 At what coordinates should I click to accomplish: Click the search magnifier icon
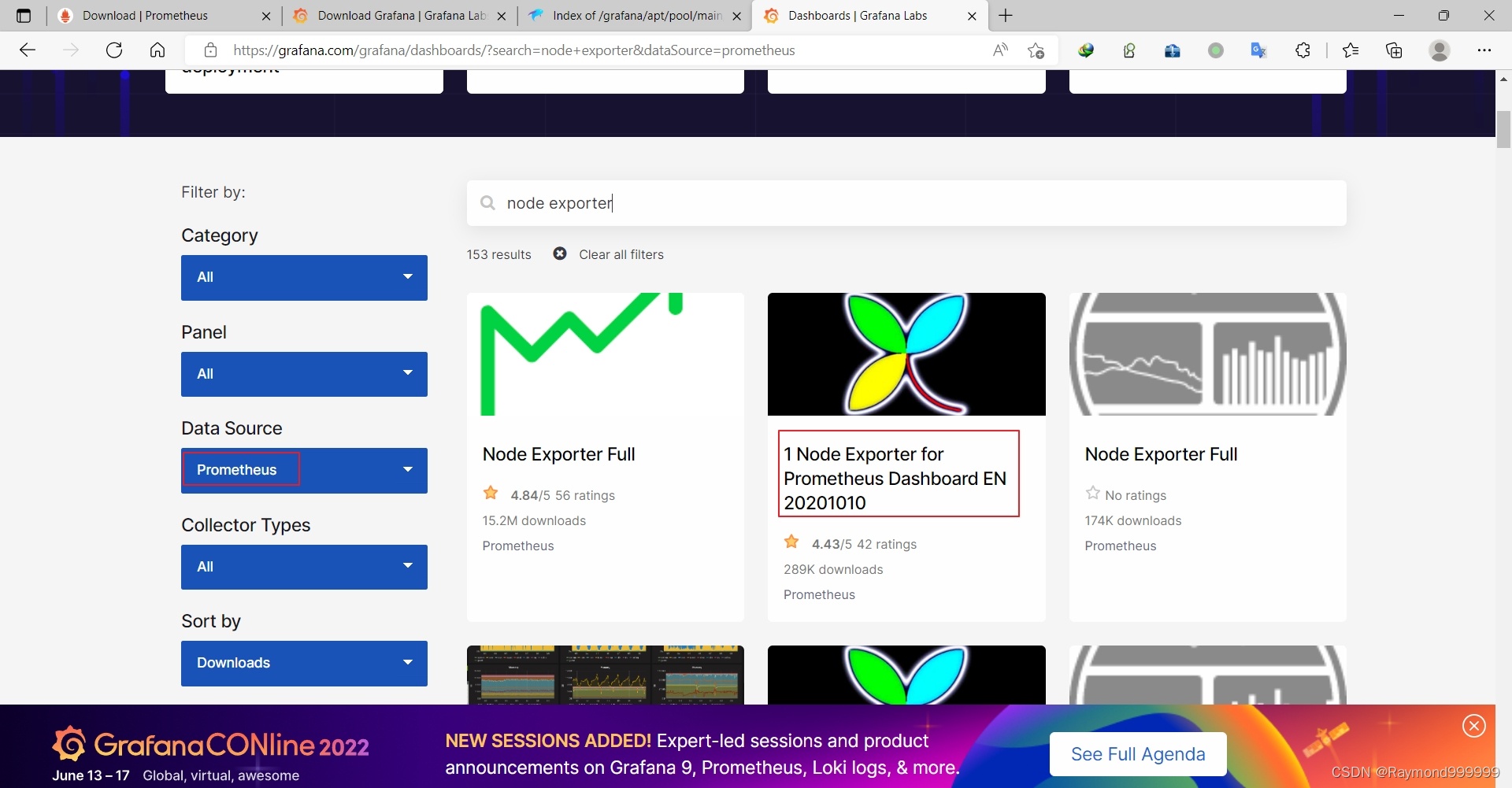(x=487, y=203)
